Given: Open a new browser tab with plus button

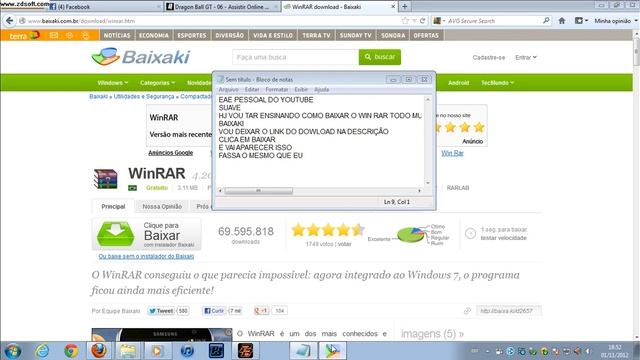Looking at the screenshot, I should (x=404, y=7).
